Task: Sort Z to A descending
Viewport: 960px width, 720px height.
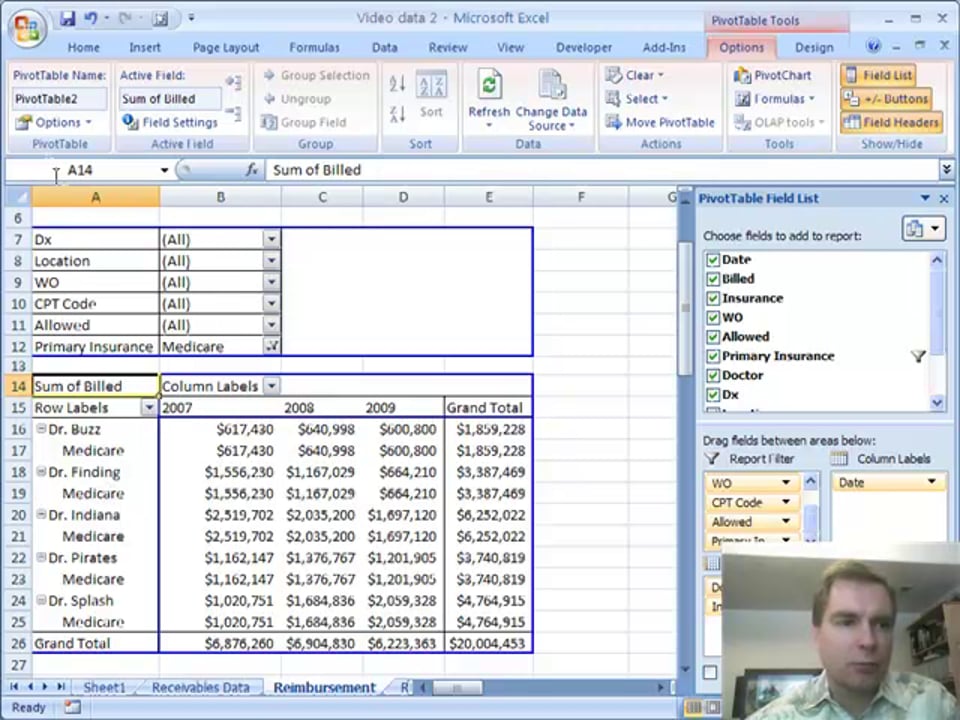Action: coord(397,113)
